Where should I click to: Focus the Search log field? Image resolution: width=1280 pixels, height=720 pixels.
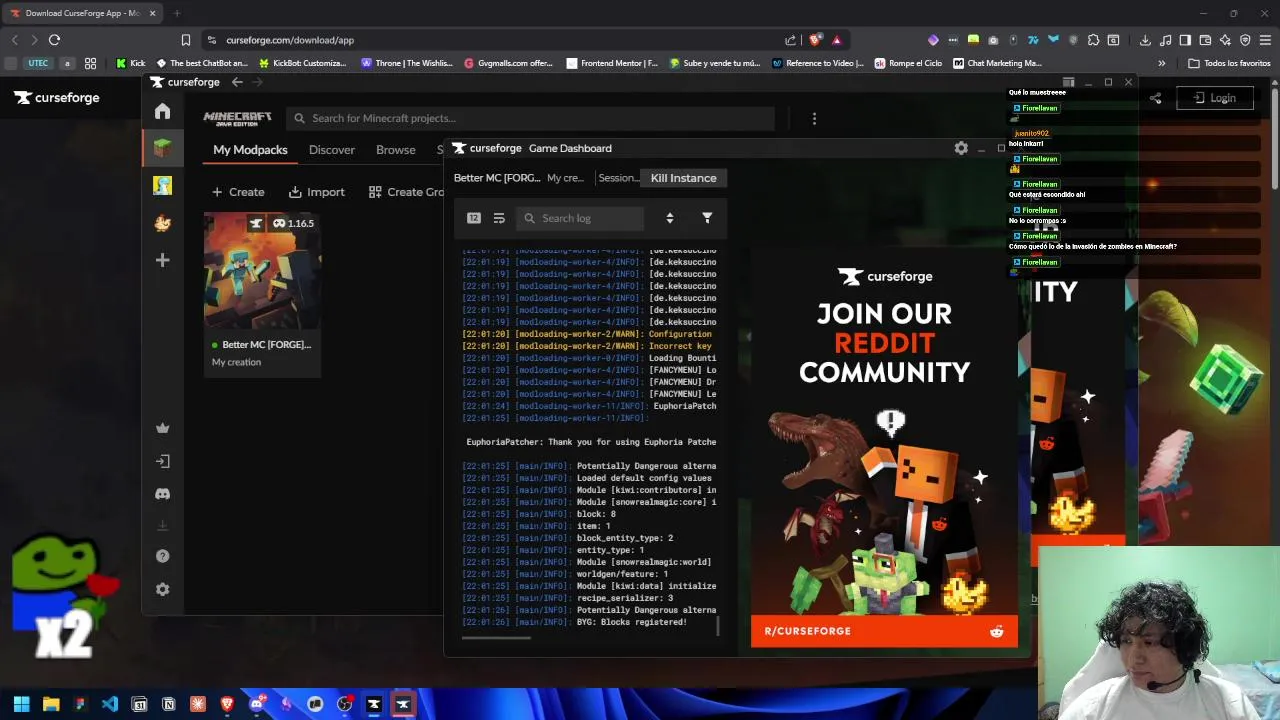point(580,218)
